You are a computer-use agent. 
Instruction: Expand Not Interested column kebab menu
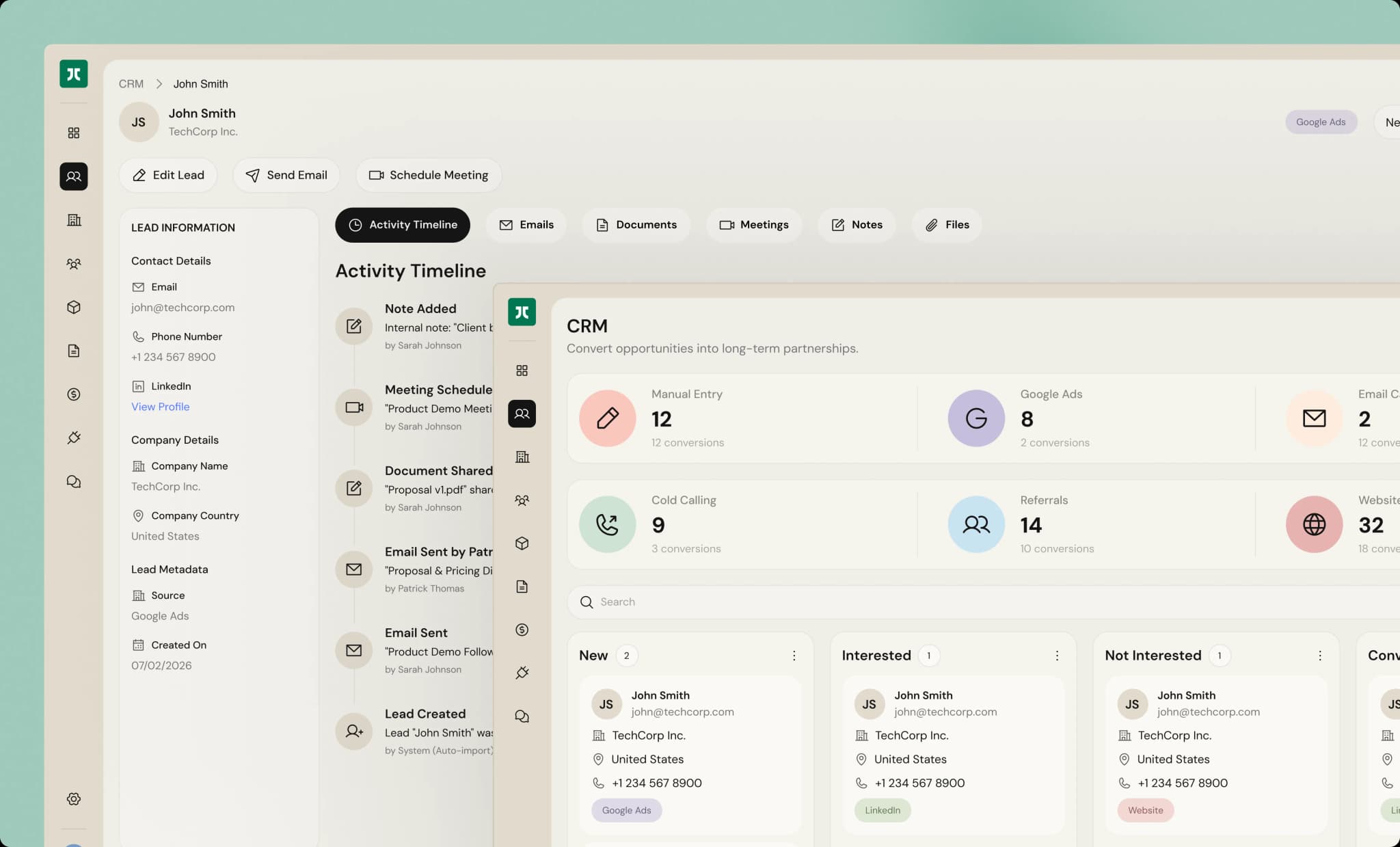click(x=1319, y=656)
